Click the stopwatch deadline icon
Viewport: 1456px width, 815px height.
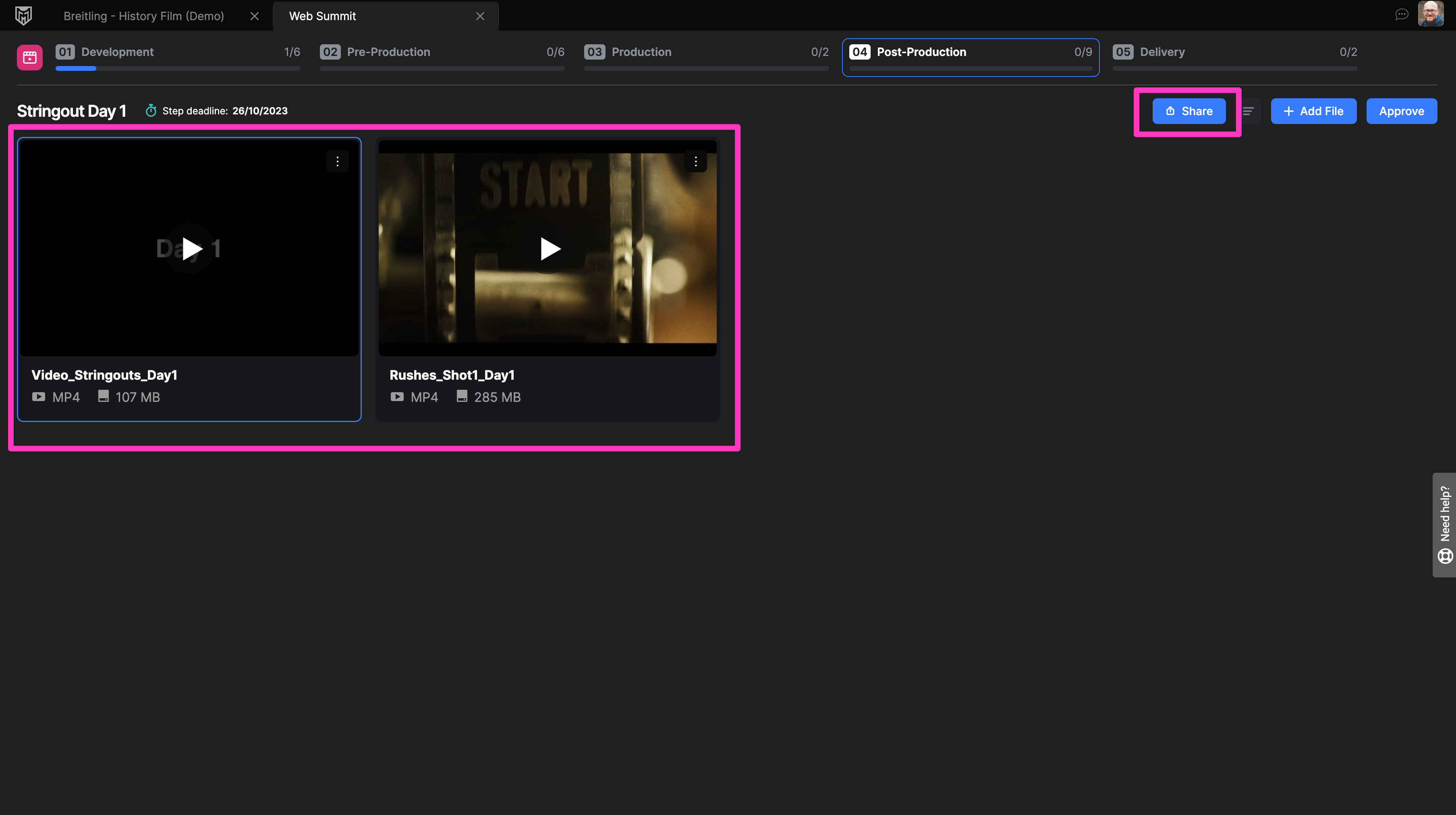tap(151, 111)
